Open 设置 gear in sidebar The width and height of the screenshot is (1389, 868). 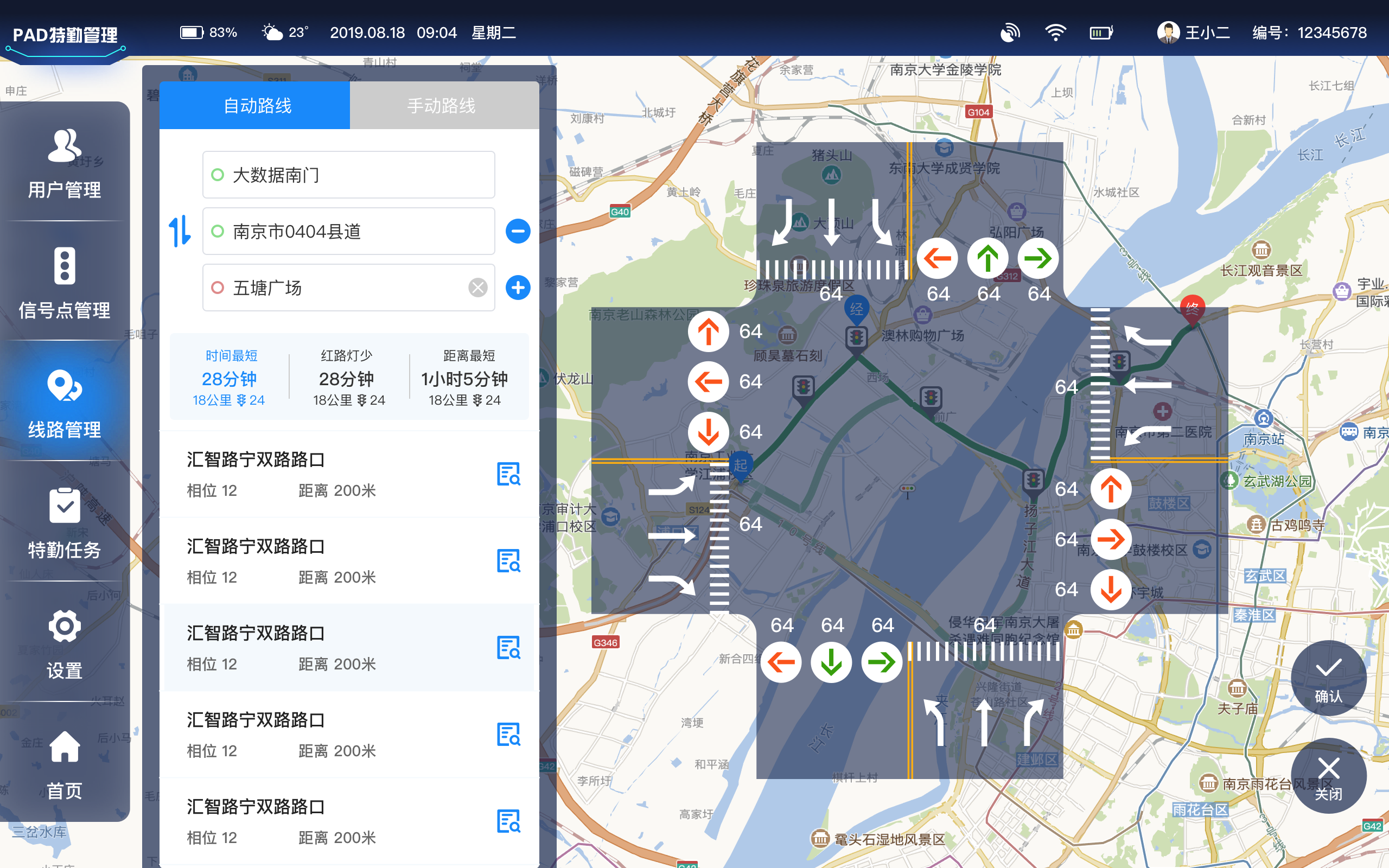click(64, 644)
